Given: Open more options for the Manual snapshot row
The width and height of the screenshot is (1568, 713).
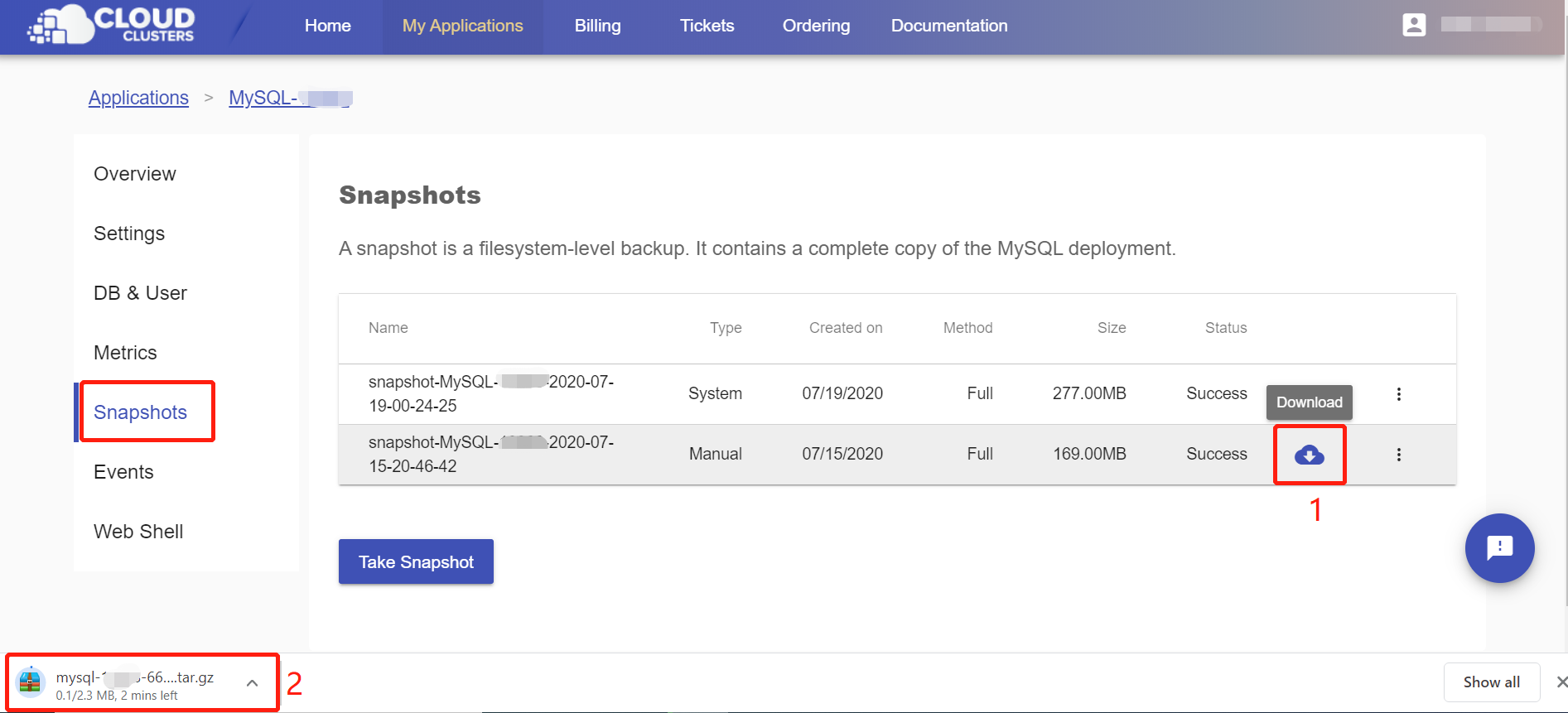Looking at the screenshot, I should tap(1399, 455).
